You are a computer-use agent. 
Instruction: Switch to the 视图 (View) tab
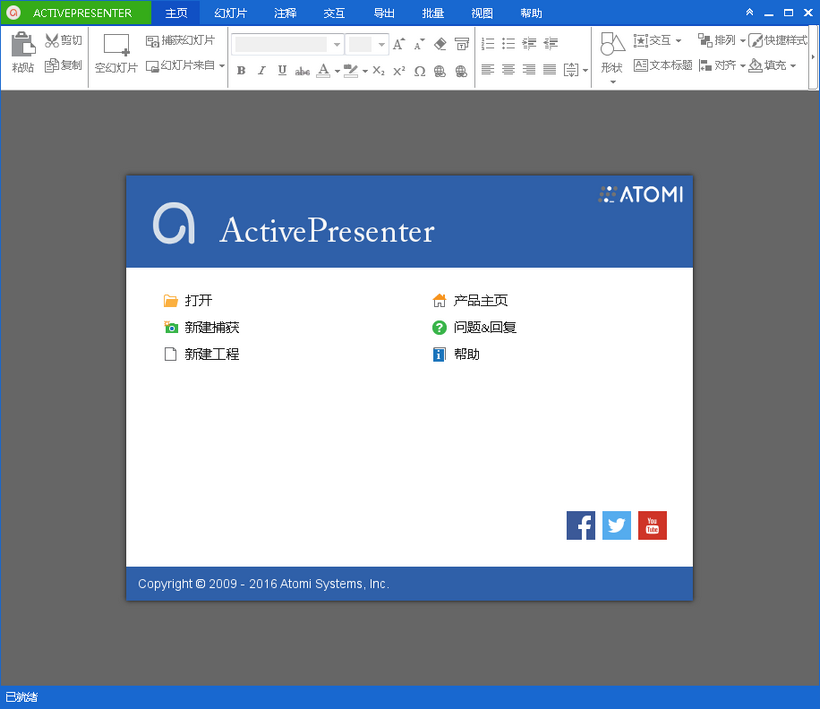tap(482, 13)
